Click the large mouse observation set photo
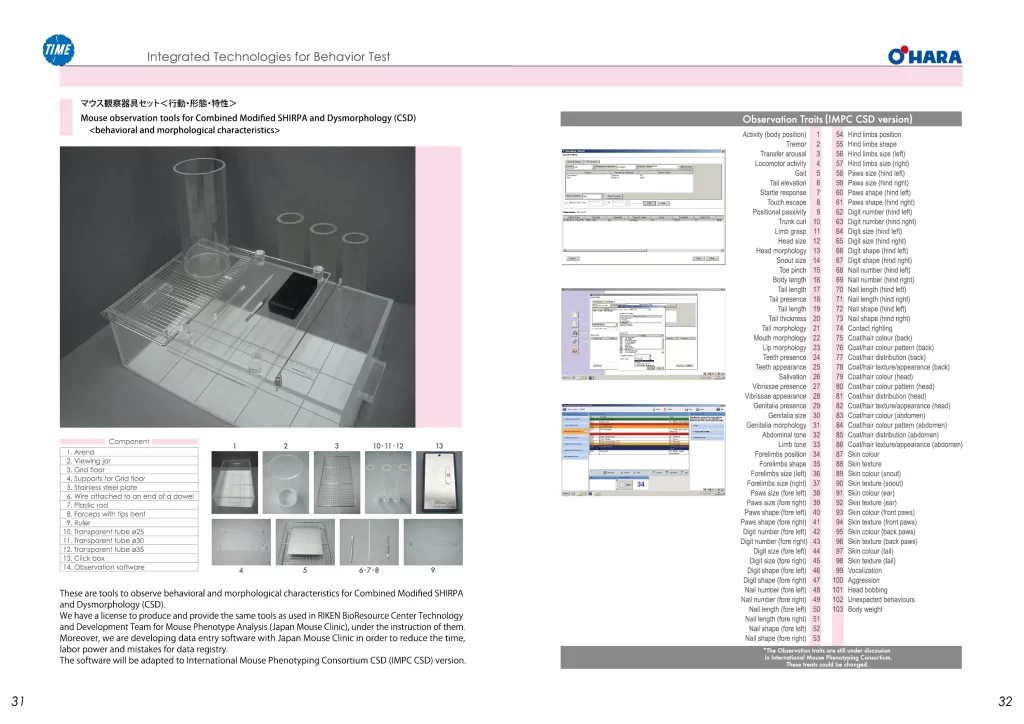This screenshot has height=724, width=1024. tap(238, 287)
